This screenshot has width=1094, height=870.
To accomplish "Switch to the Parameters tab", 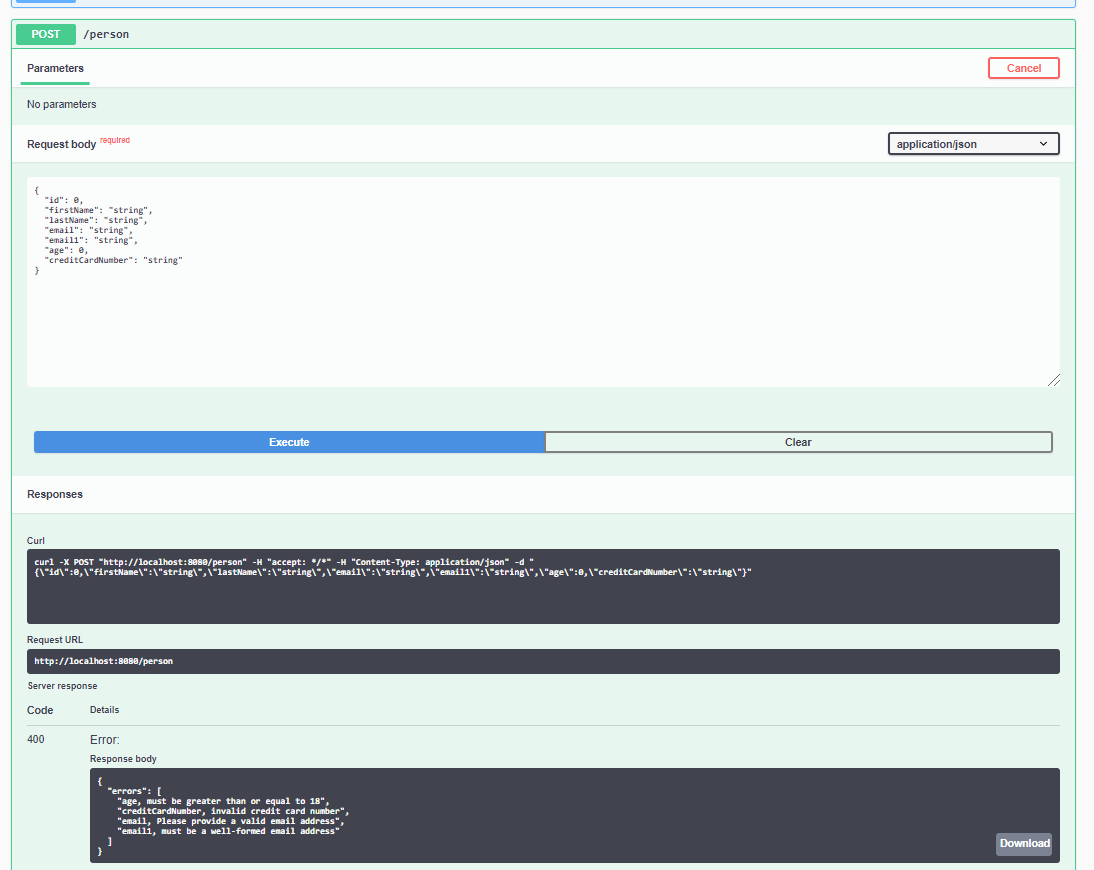I will (55, 68).
